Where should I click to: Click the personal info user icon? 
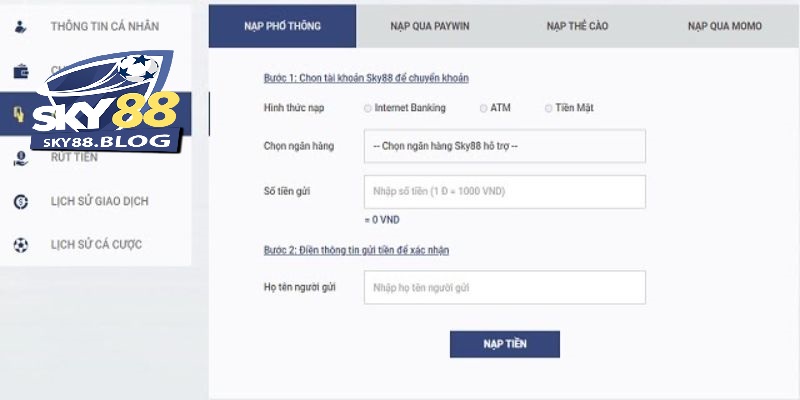point(21,24)
